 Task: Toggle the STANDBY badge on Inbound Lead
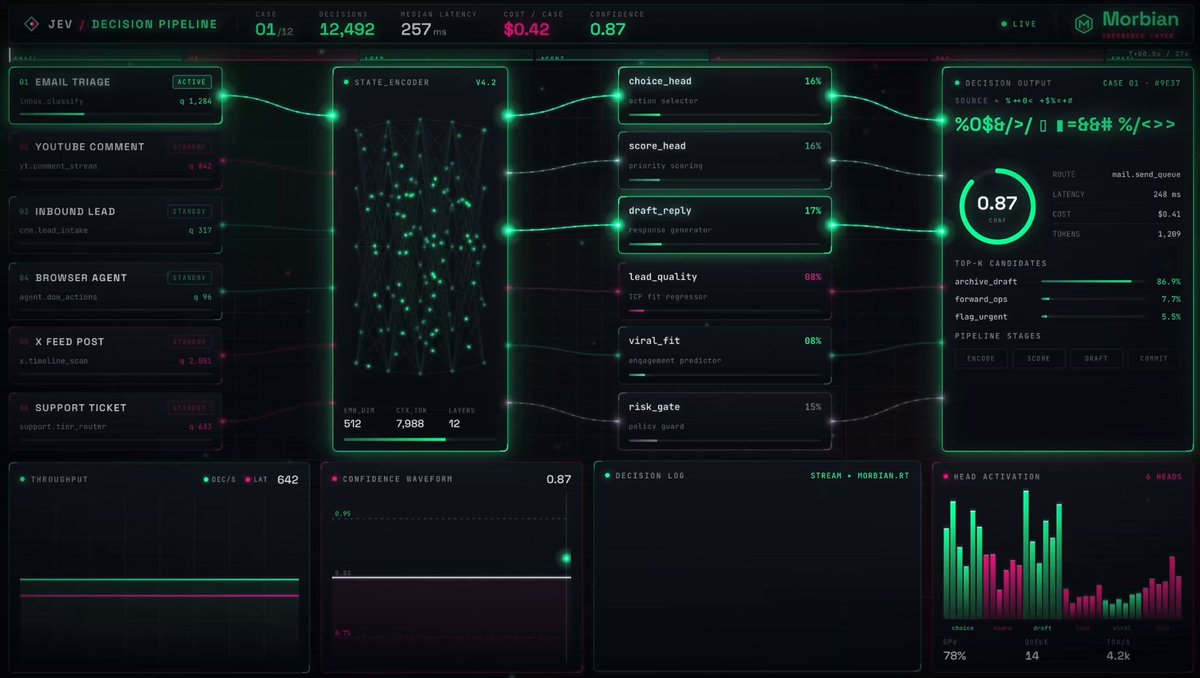coord(190,211)
